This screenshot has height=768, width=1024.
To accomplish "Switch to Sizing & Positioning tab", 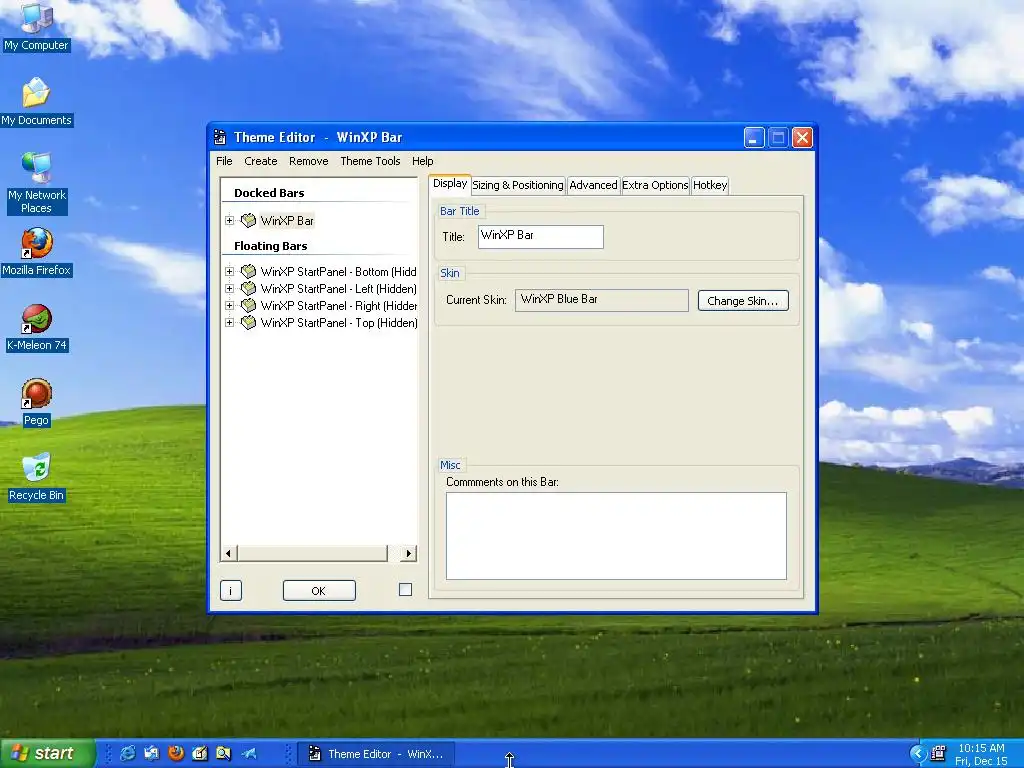I will point(518,185).
